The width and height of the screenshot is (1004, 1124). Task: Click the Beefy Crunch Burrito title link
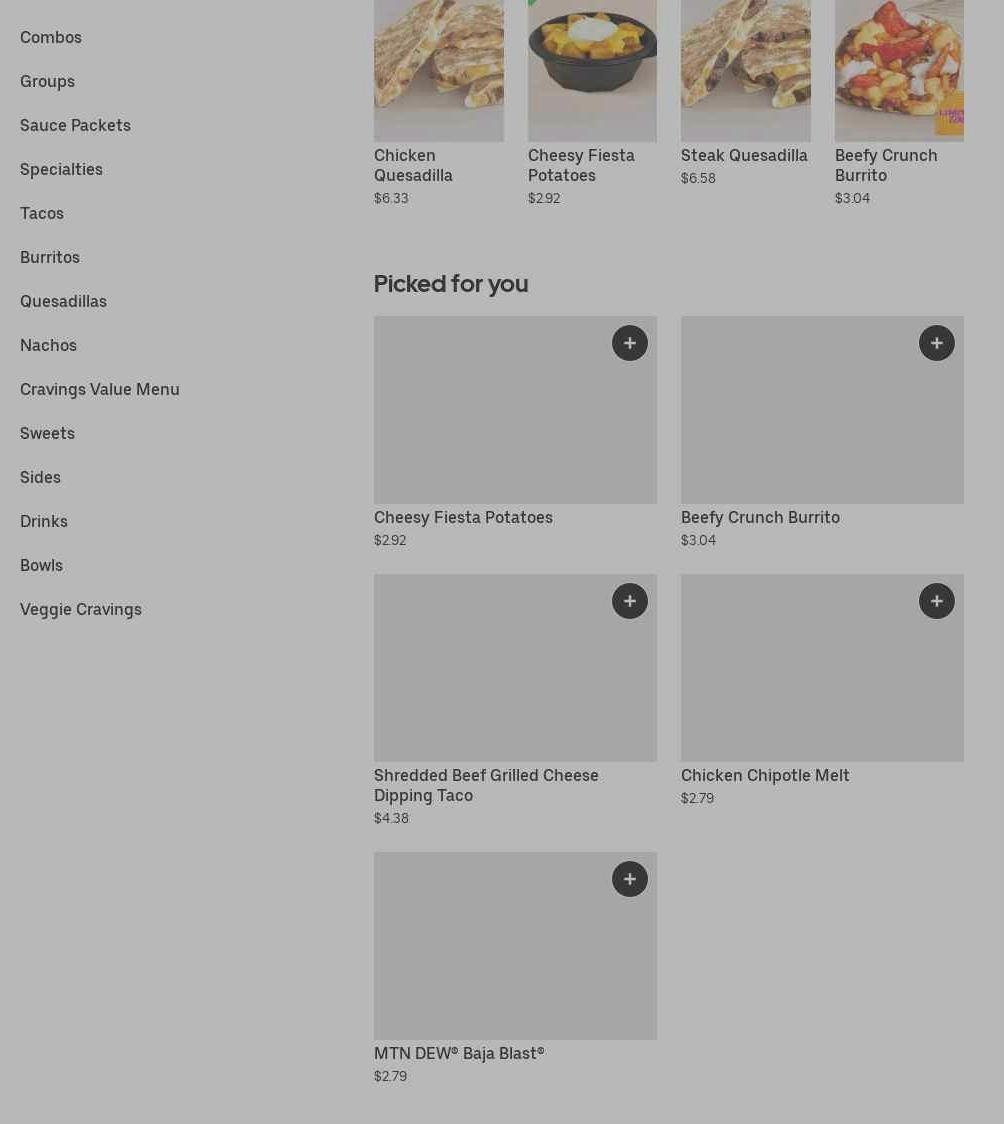760,517
